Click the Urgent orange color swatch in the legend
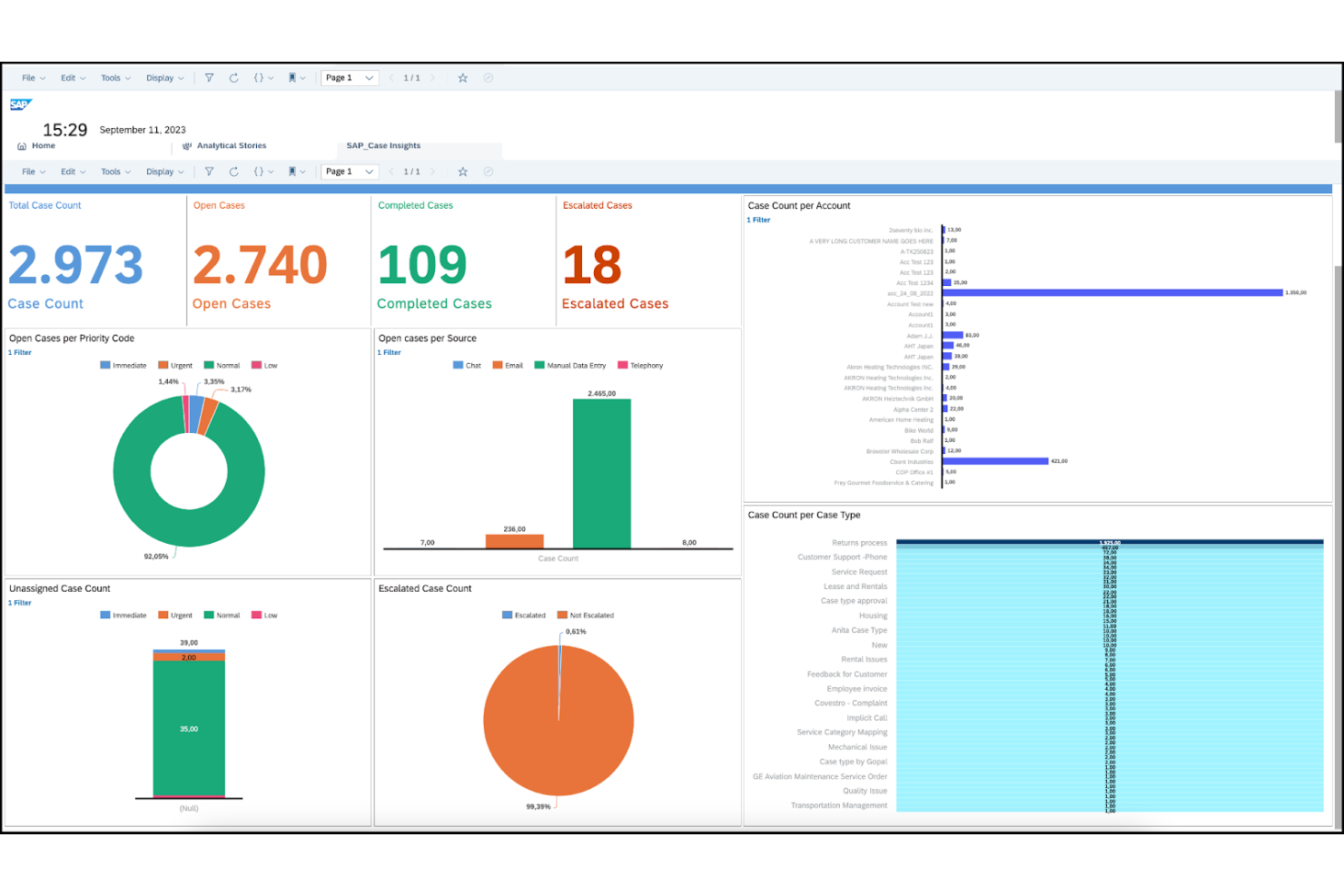This screenshot has width=1344, height=896. click(x=162, y=365)
